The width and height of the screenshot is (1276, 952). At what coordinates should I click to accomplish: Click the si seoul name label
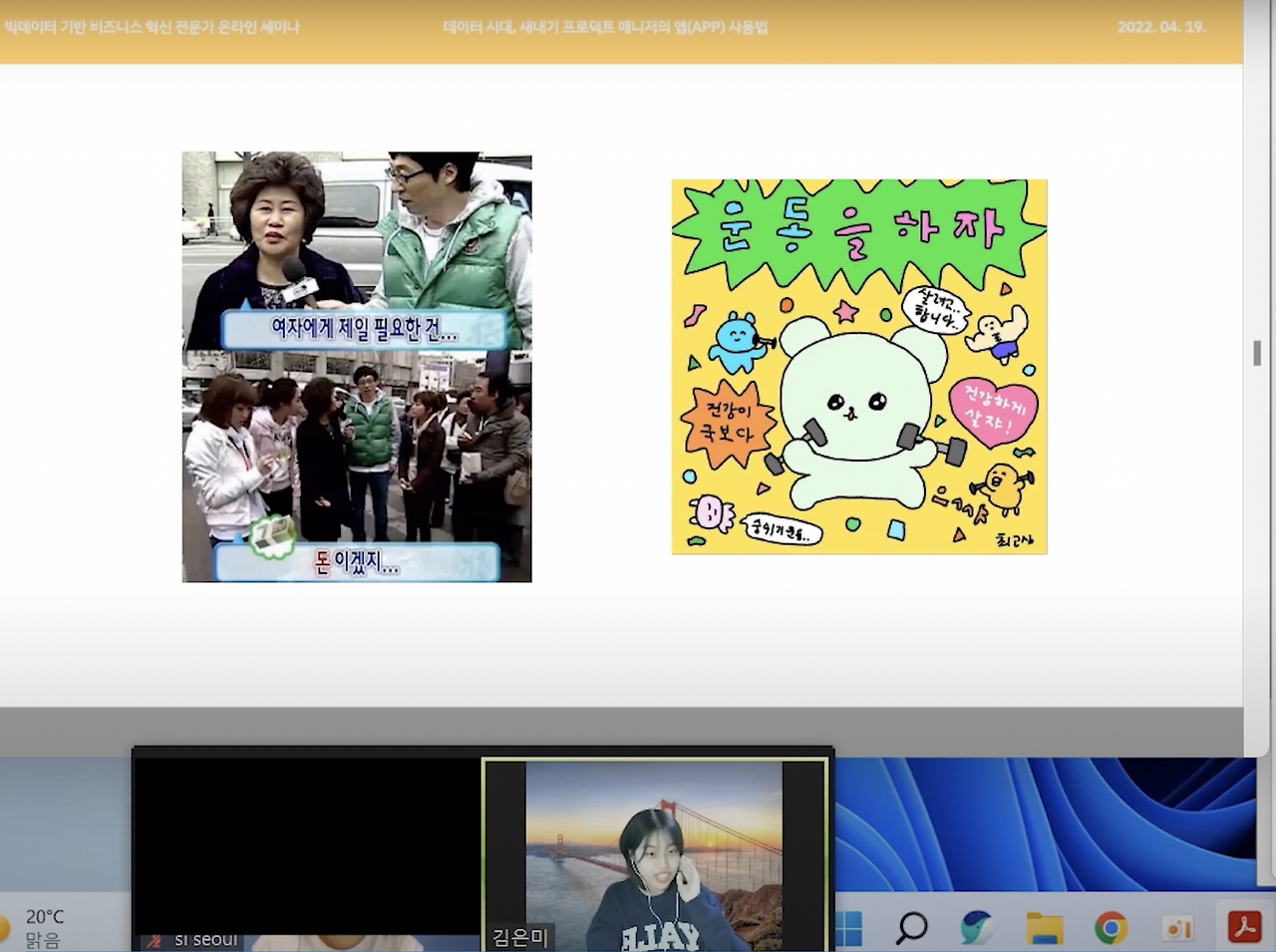click(x=206, y=940)
